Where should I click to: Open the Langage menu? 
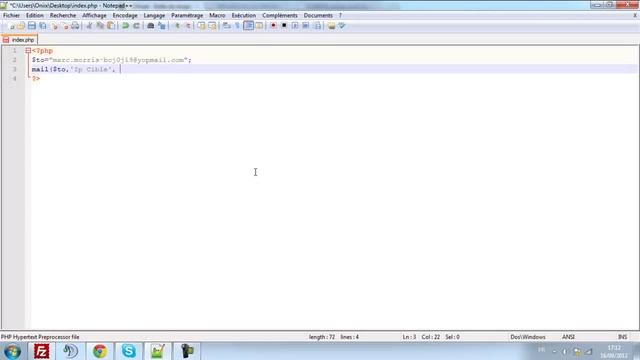coord(154,16)
